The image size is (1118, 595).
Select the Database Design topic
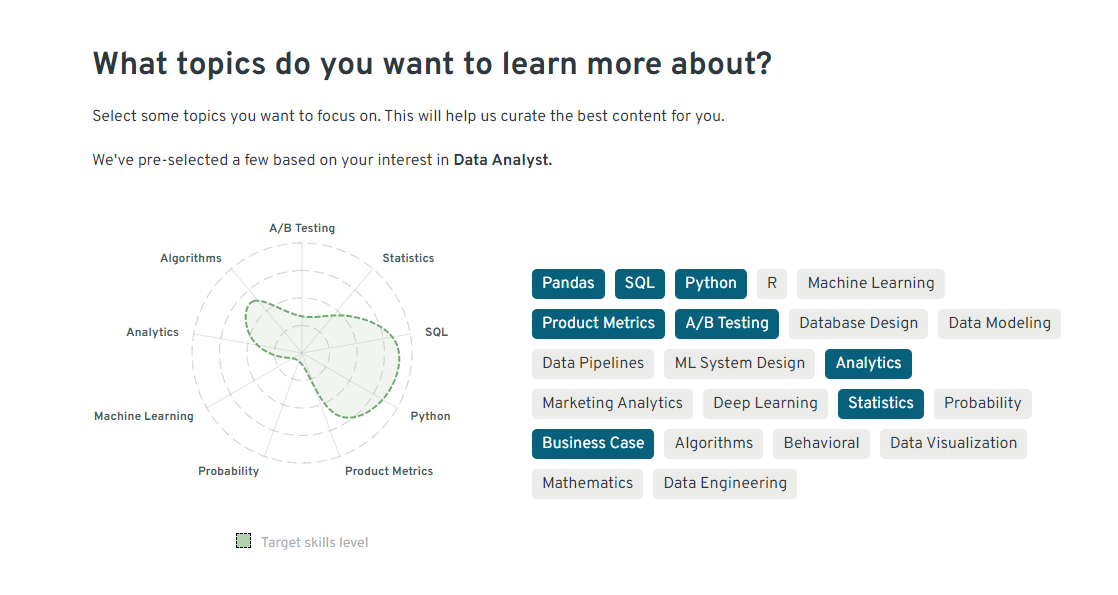coord(858,323)
